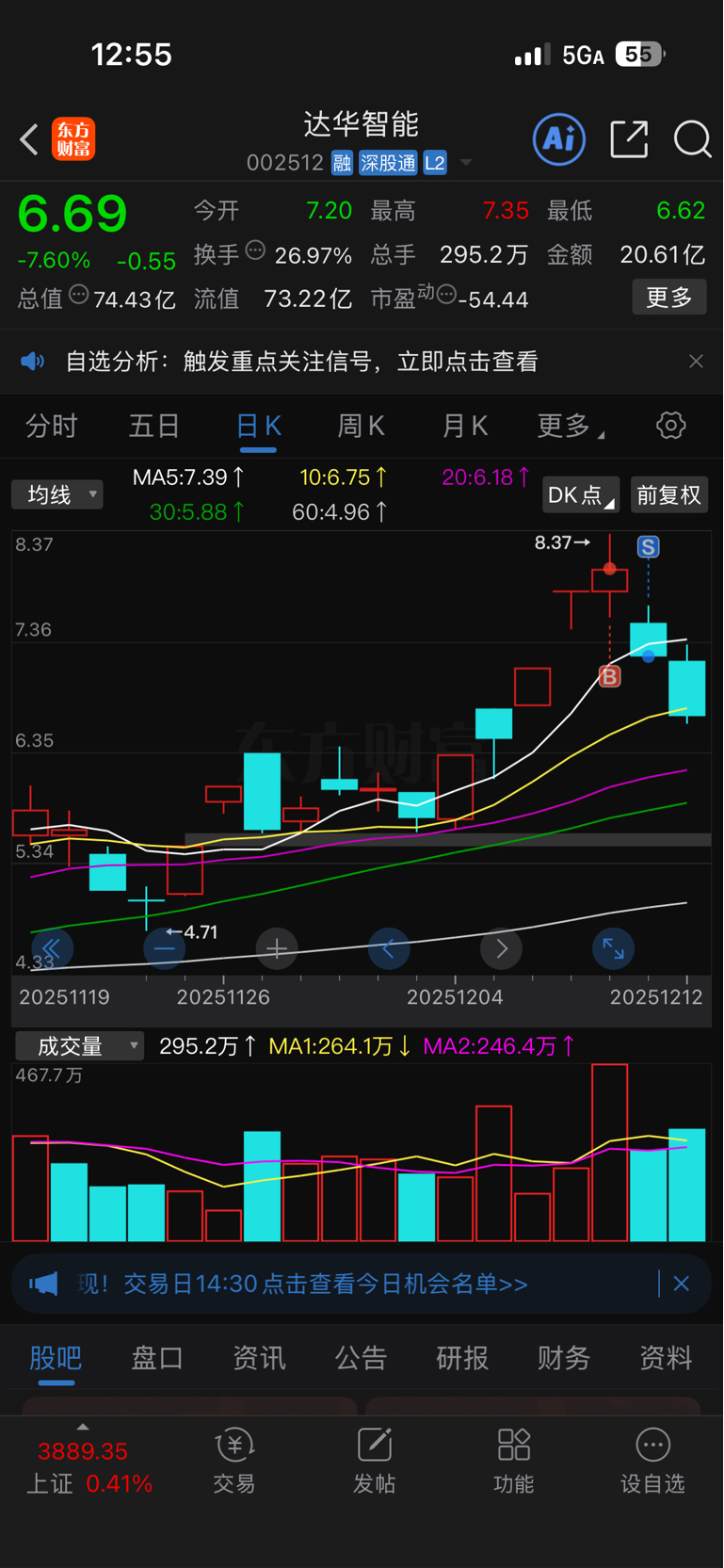Tap the L2 level badge
Screen dimensions: 724x1568
click(x=434, y=163)
